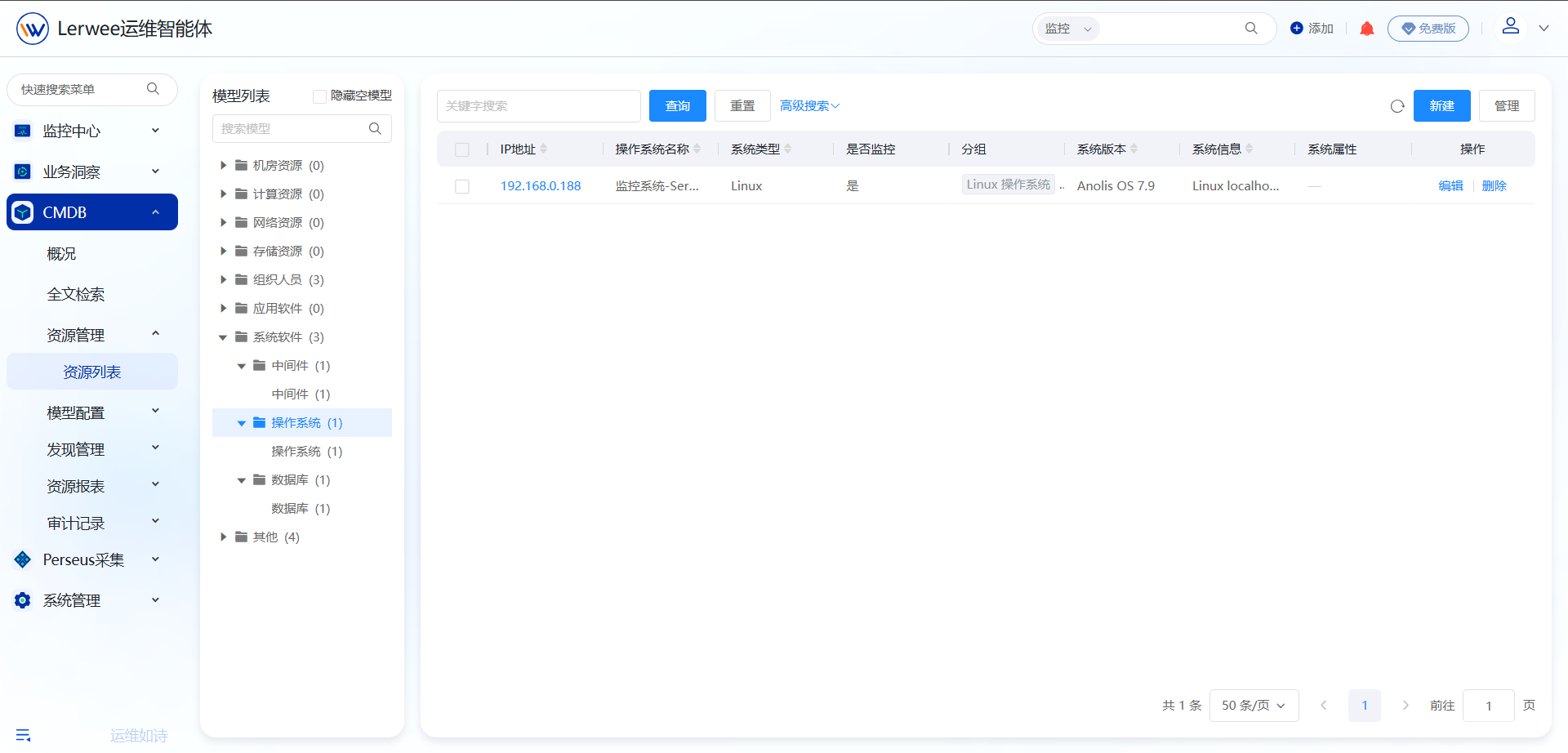Change the 50 条/页 page size
Screen dimensions: 1568x753
(x=1254, y=706)
